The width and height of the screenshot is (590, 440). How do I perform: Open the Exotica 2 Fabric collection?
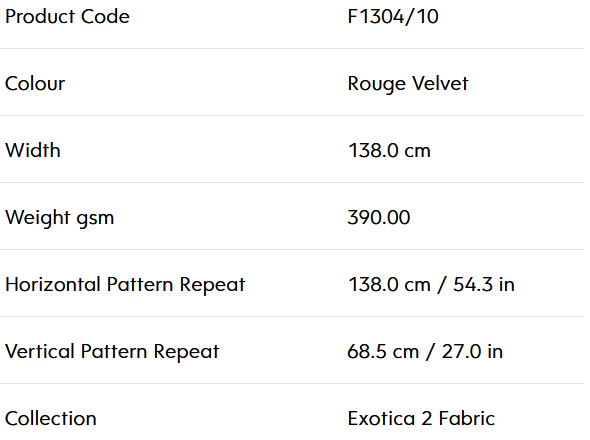(x=421, y=419)
